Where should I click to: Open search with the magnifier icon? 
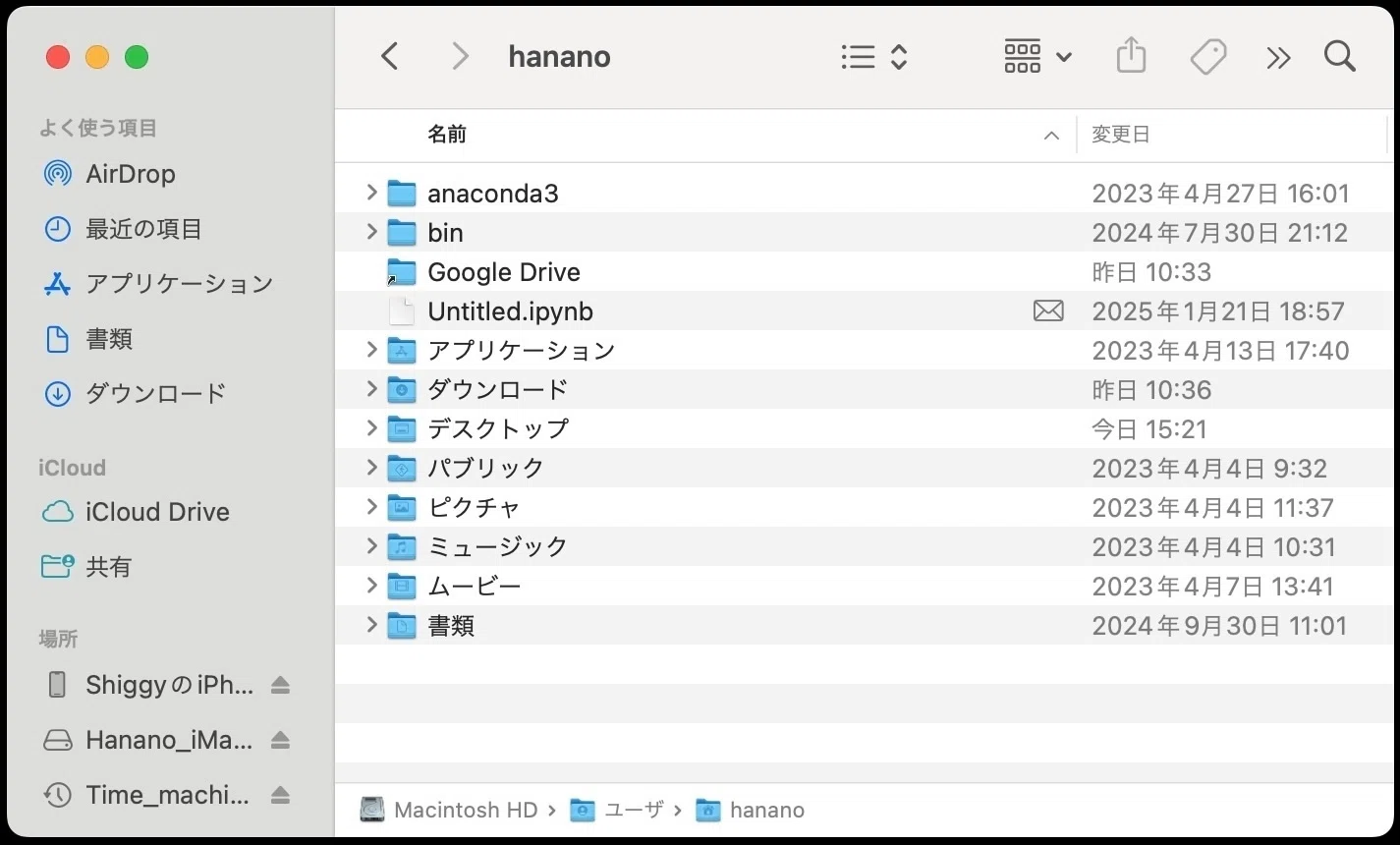1339,56
